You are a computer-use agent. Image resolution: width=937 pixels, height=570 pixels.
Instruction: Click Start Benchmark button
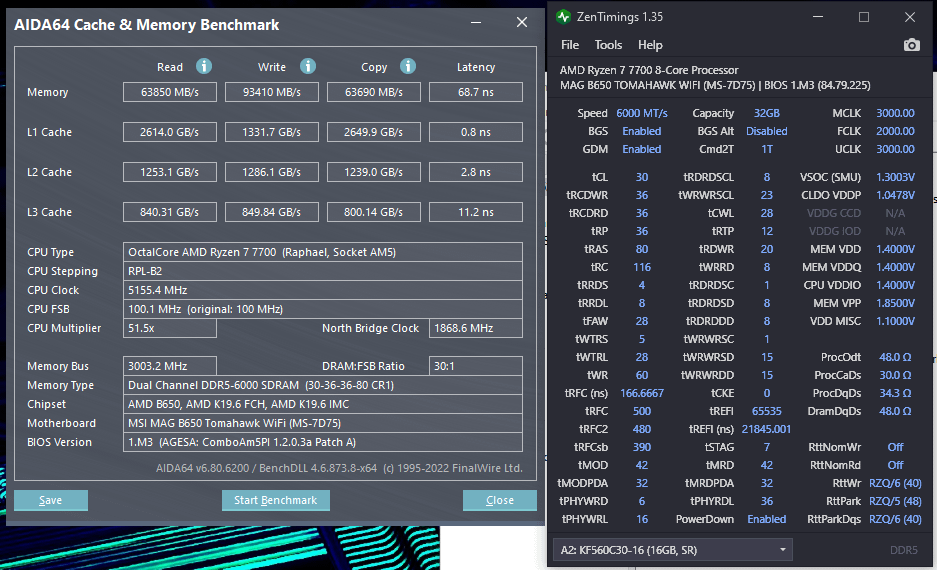pyautogui.click(x=275, y=500)
